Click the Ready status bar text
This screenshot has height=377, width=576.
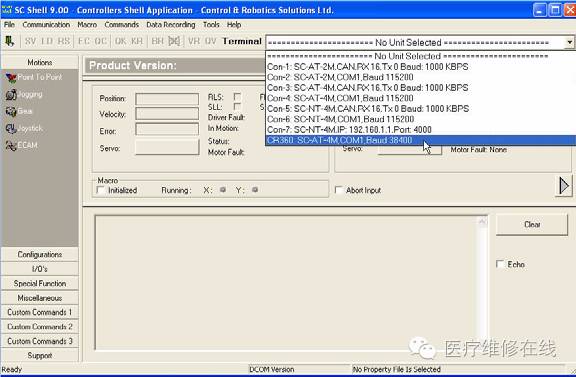click(x=12, y=369)
